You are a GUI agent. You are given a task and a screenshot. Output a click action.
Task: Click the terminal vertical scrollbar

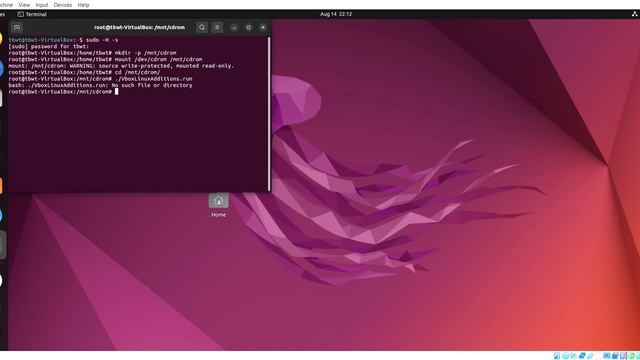tap(269, 113)
